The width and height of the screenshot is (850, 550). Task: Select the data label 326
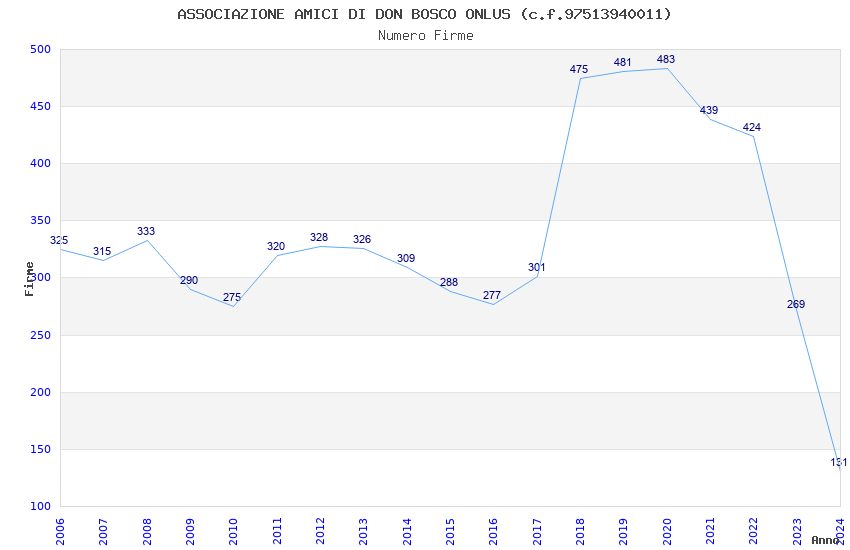[x=362, y=240]
